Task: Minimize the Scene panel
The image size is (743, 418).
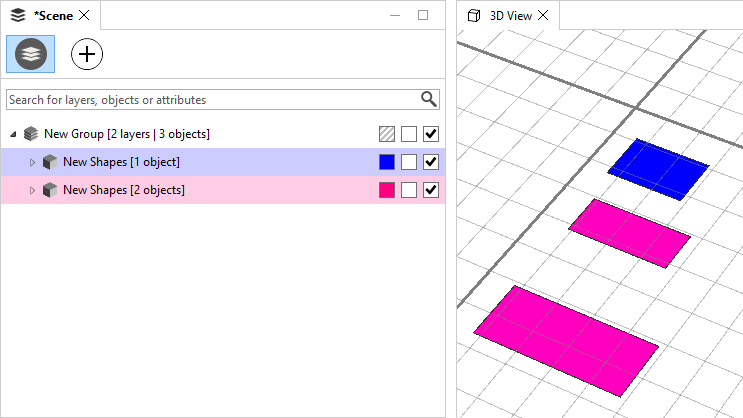Action: tap(395, 15)
